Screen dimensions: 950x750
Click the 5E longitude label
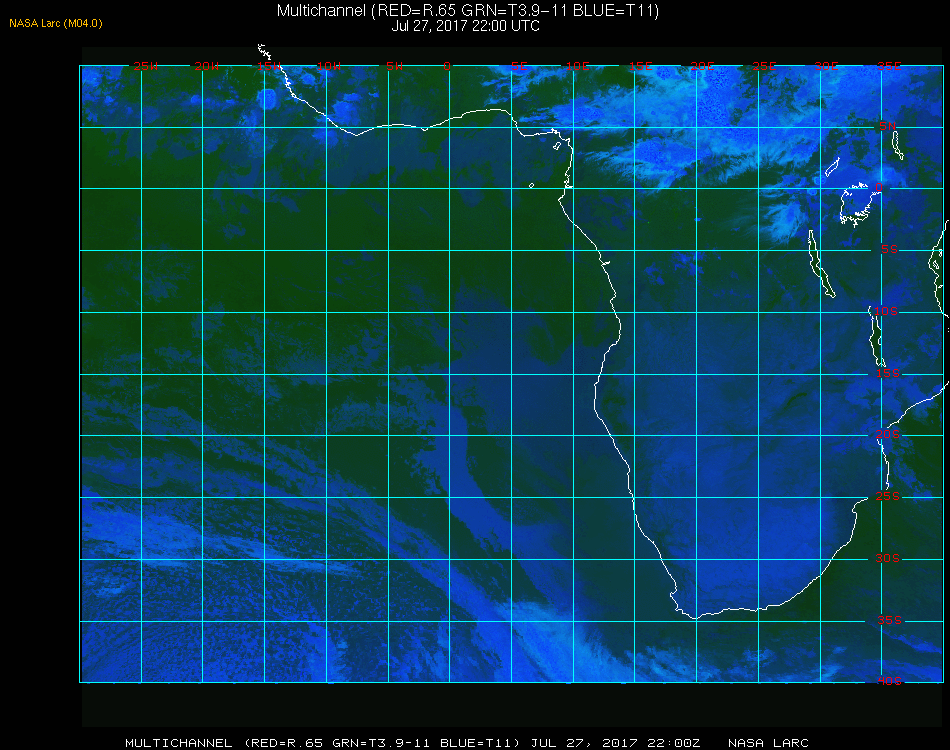tap(519, 66)
